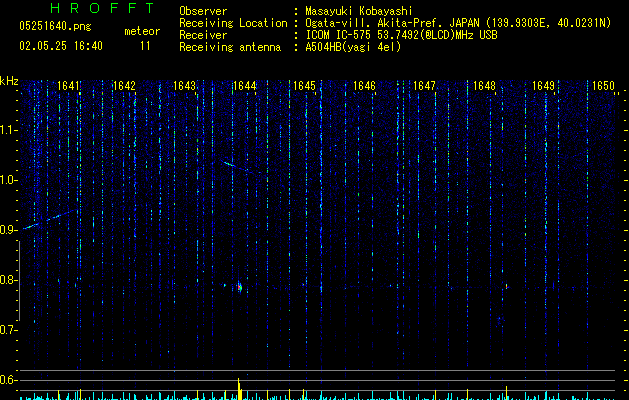Viewport: 629px width, 400px height.
Task: Click the 1650 time marker
Action: click(x=603, y=86)
